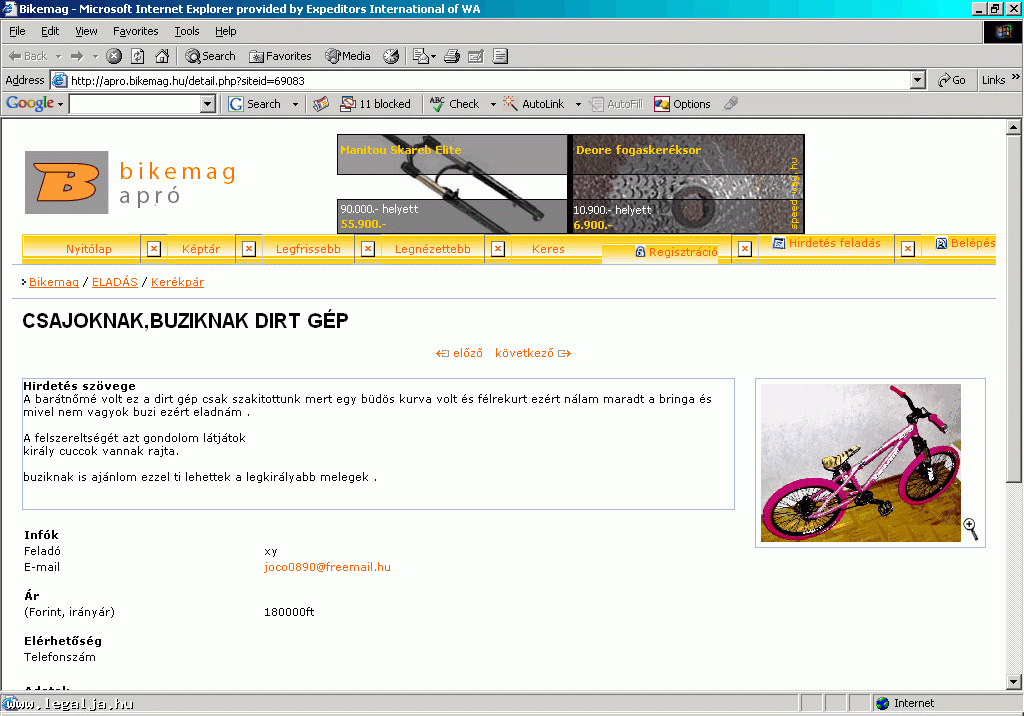Open the Legnézettebb site tab
Image resolution: width=1024 pixels, height=716 pixels.
point(432,249)
